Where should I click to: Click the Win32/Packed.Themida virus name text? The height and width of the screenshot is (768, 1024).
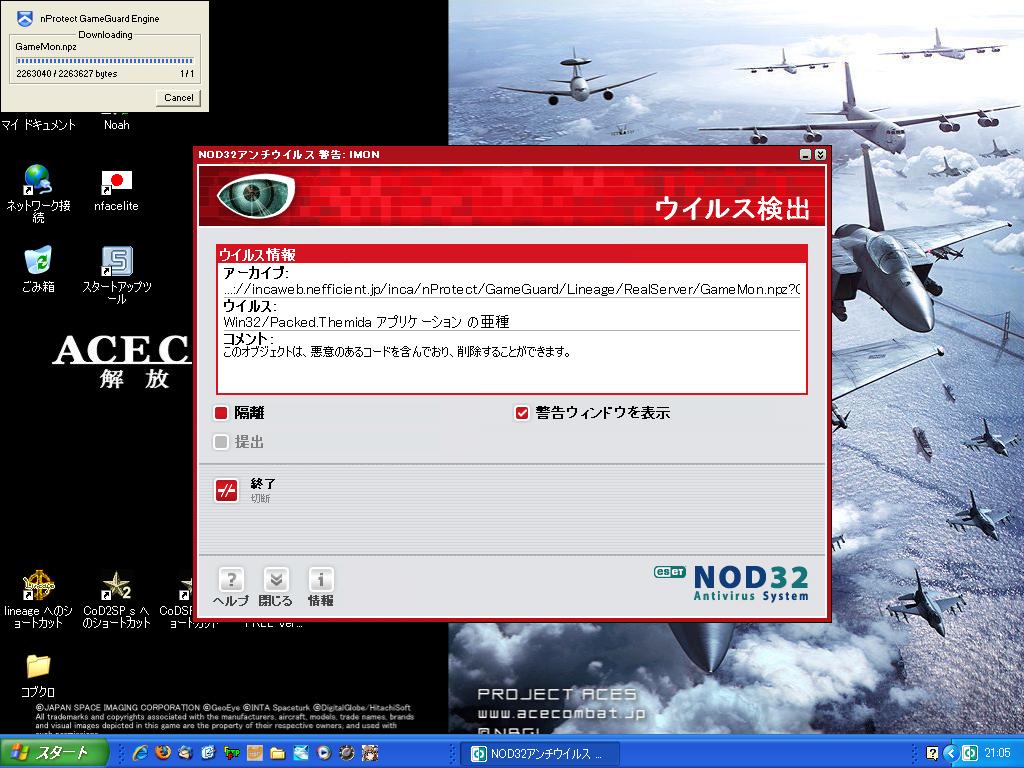(x=366, y=321)
